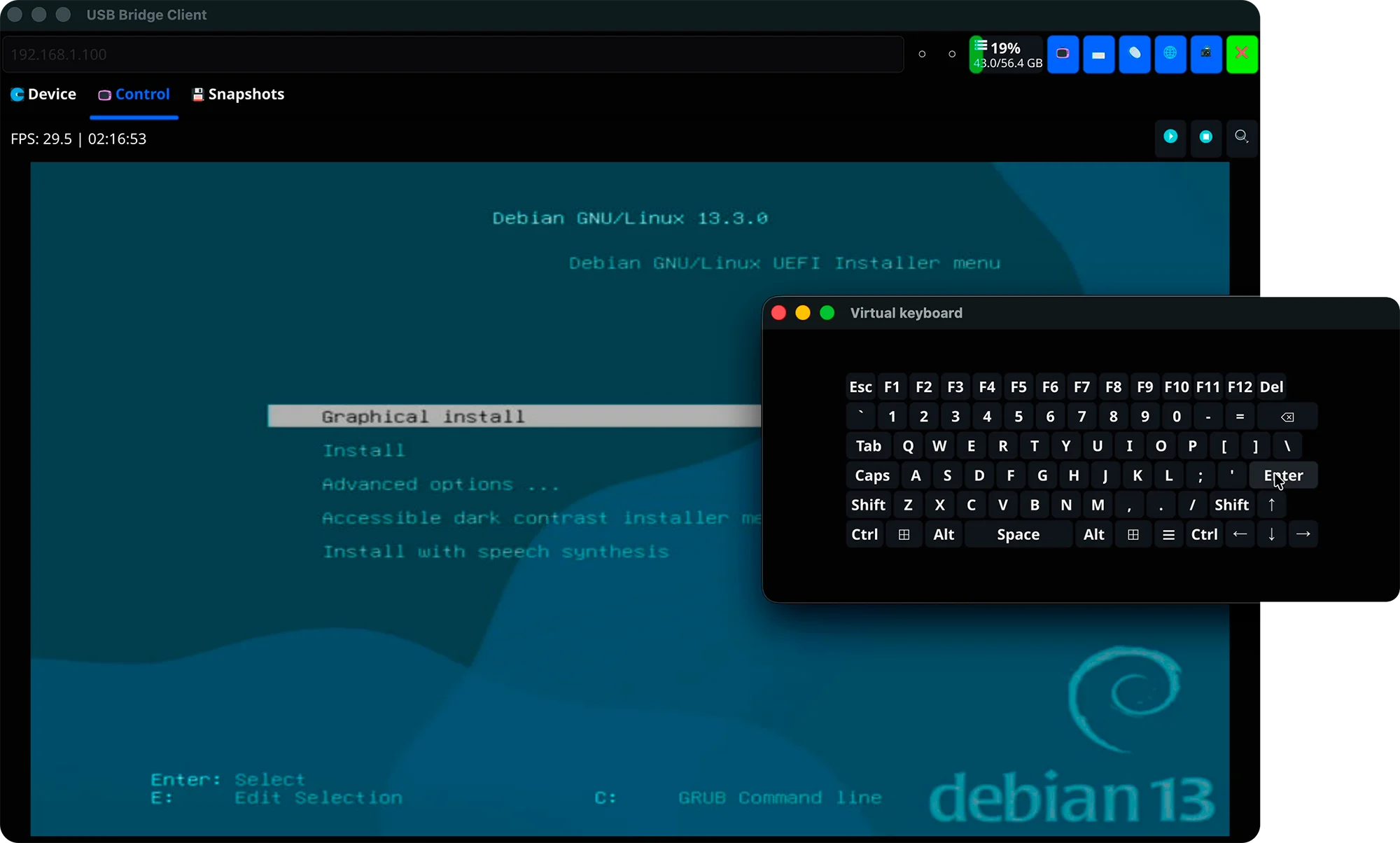Viewport: 1400px width, 843px height.
Task: Click the green disconnect X icon
Action: (x=1242, y=54)
